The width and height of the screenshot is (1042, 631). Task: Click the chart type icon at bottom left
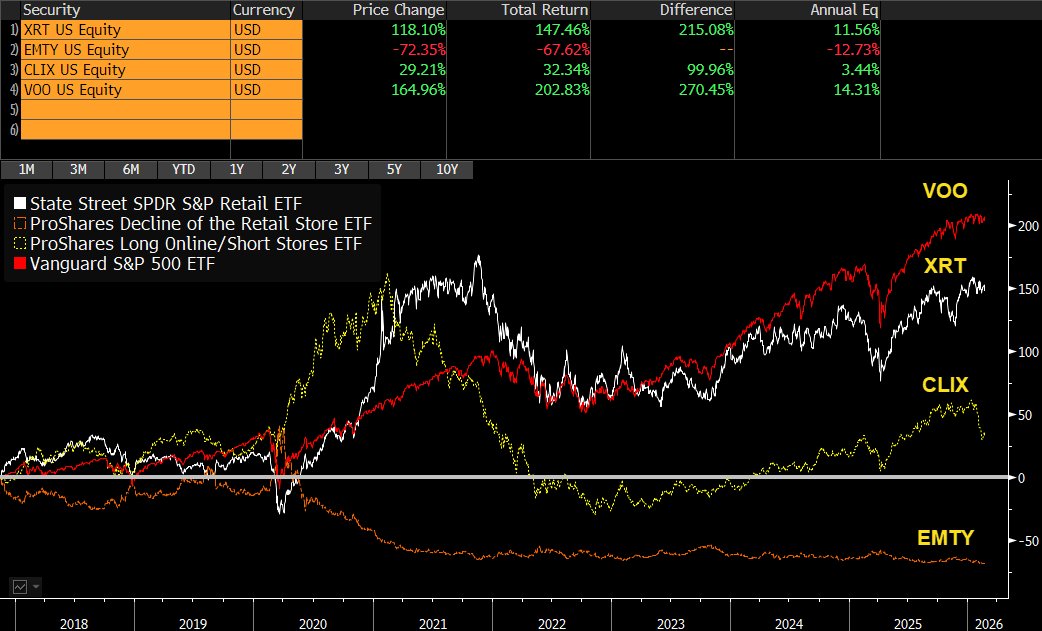(20, 586)
